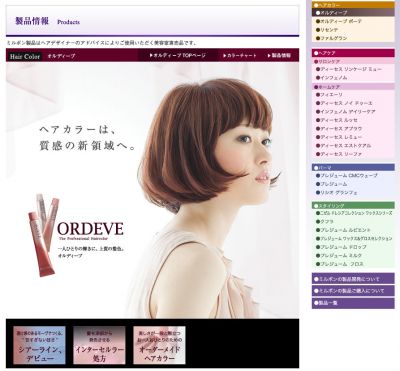Open プレジューム CMCウェーブ link
The width and height of the screenshot is (400, 371).
point(347,175)
